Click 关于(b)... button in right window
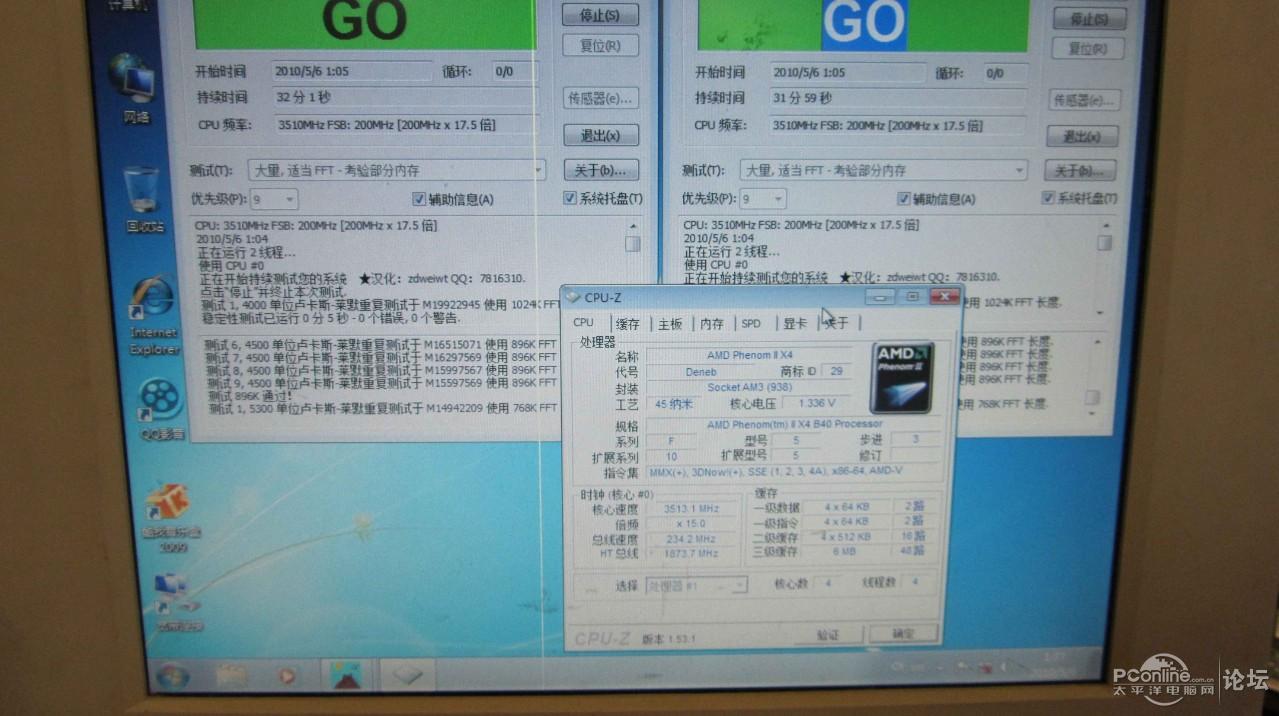 coord(1080,171)
